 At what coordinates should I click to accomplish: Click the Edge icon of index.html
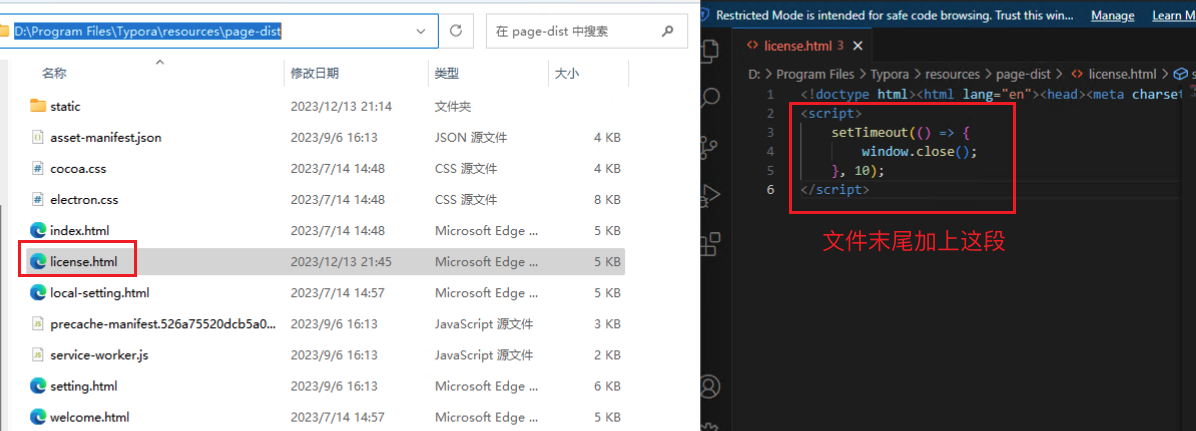(x=37, y=230)
